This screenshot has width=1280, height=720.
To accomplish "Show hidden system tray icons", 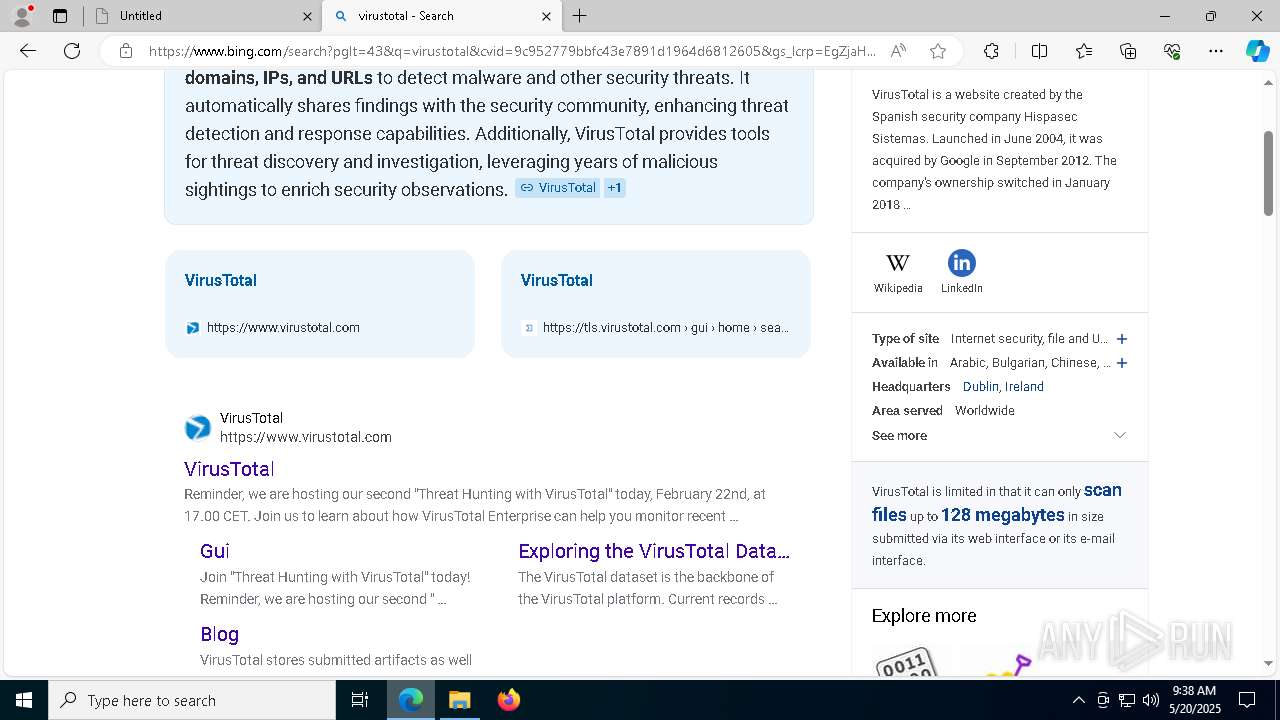I will tap(1078, 700).
